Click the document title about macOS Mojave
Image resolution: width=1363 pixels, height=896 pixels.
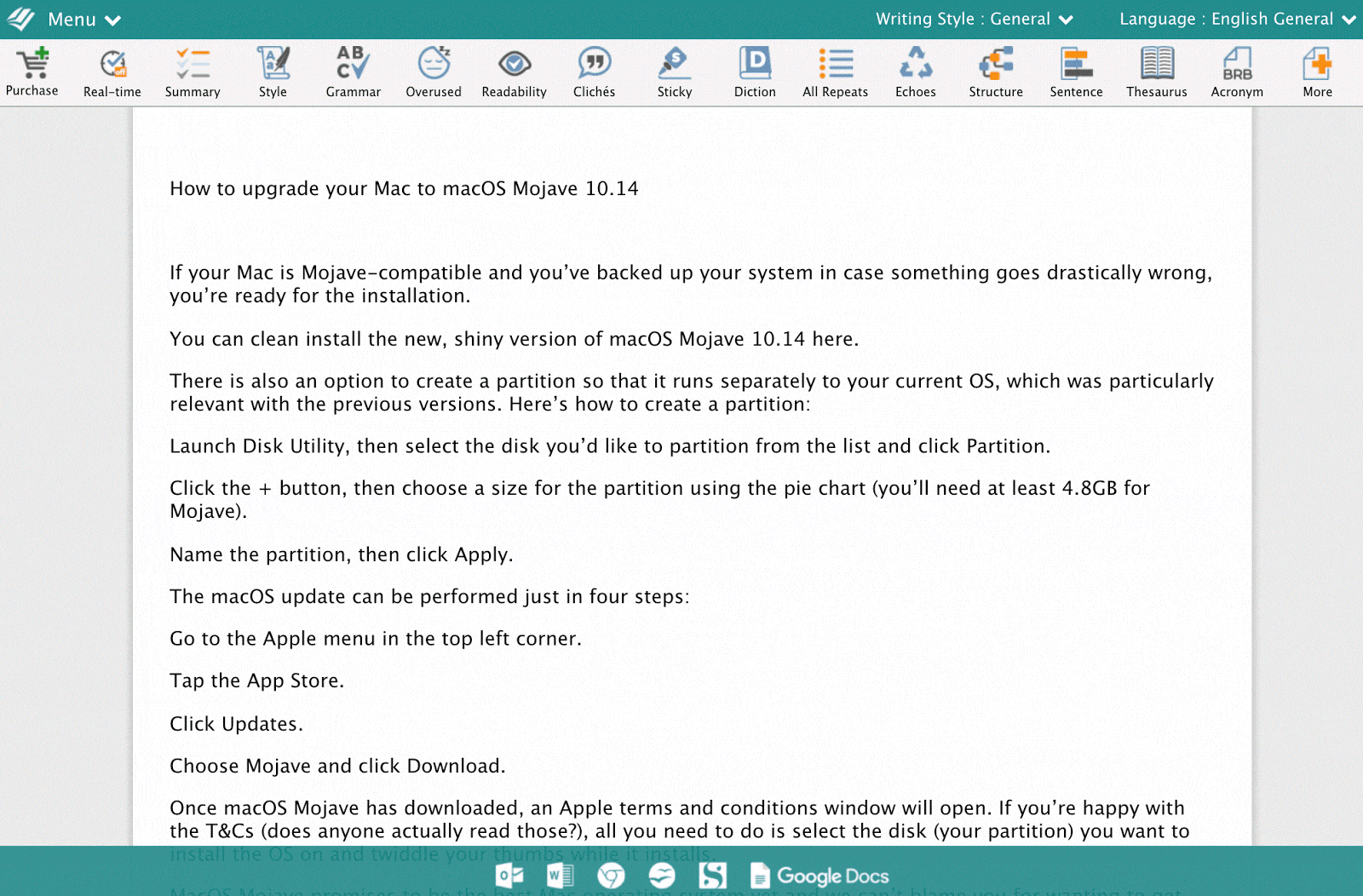404,188
